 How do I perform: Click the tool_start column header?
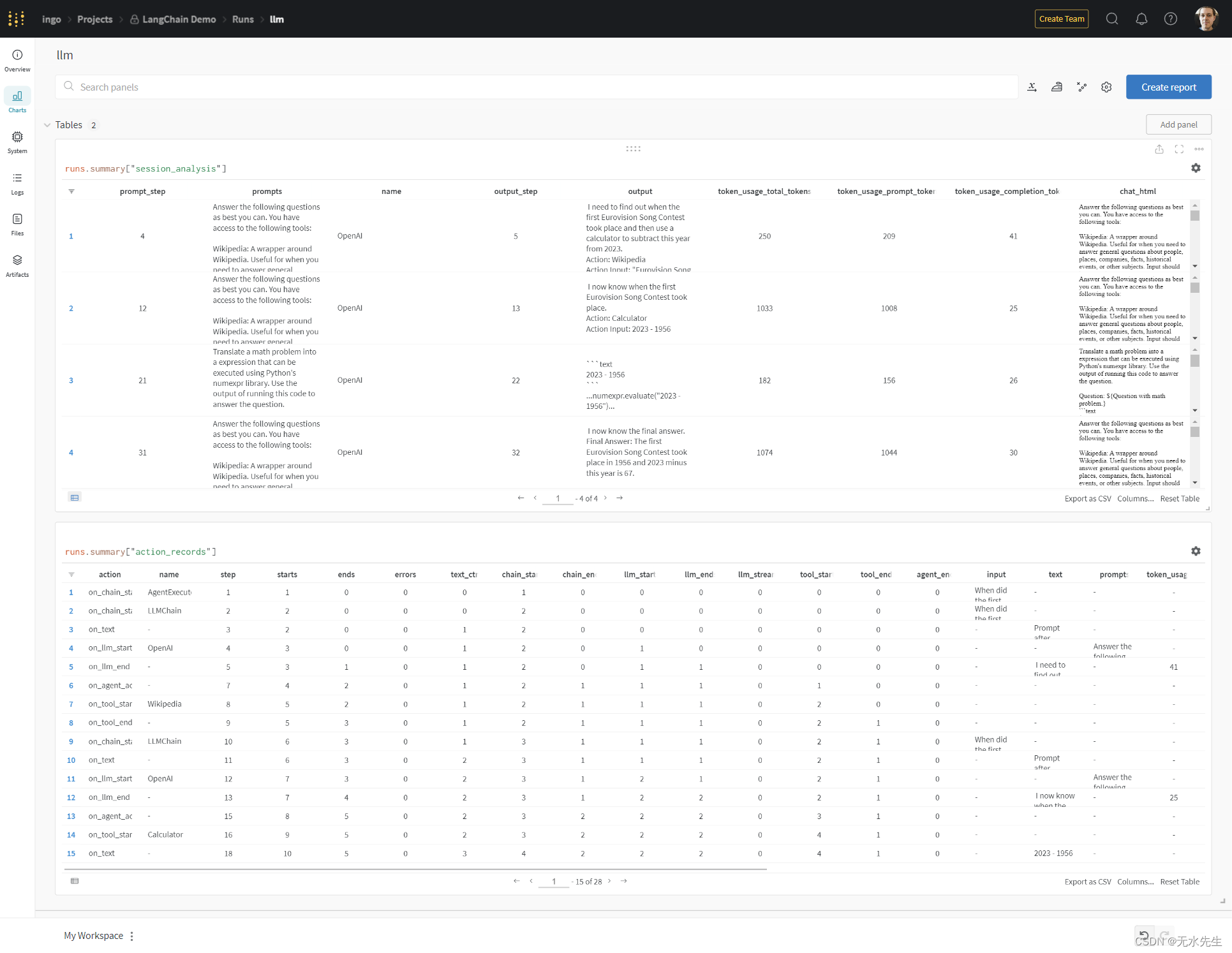(x=816, y=575)
